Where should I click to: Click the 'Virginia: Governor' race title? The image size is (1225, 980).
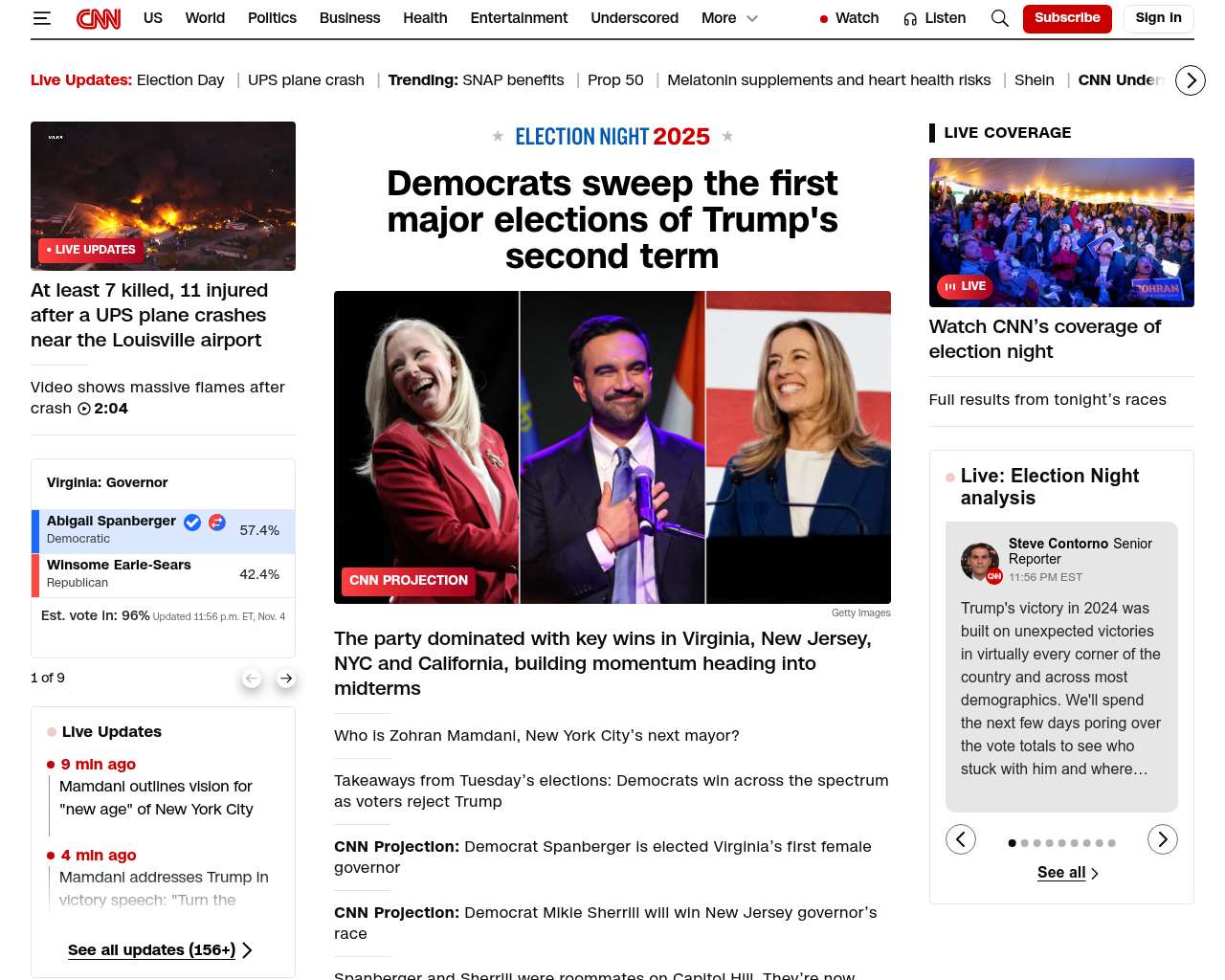[x=107, y=483]
